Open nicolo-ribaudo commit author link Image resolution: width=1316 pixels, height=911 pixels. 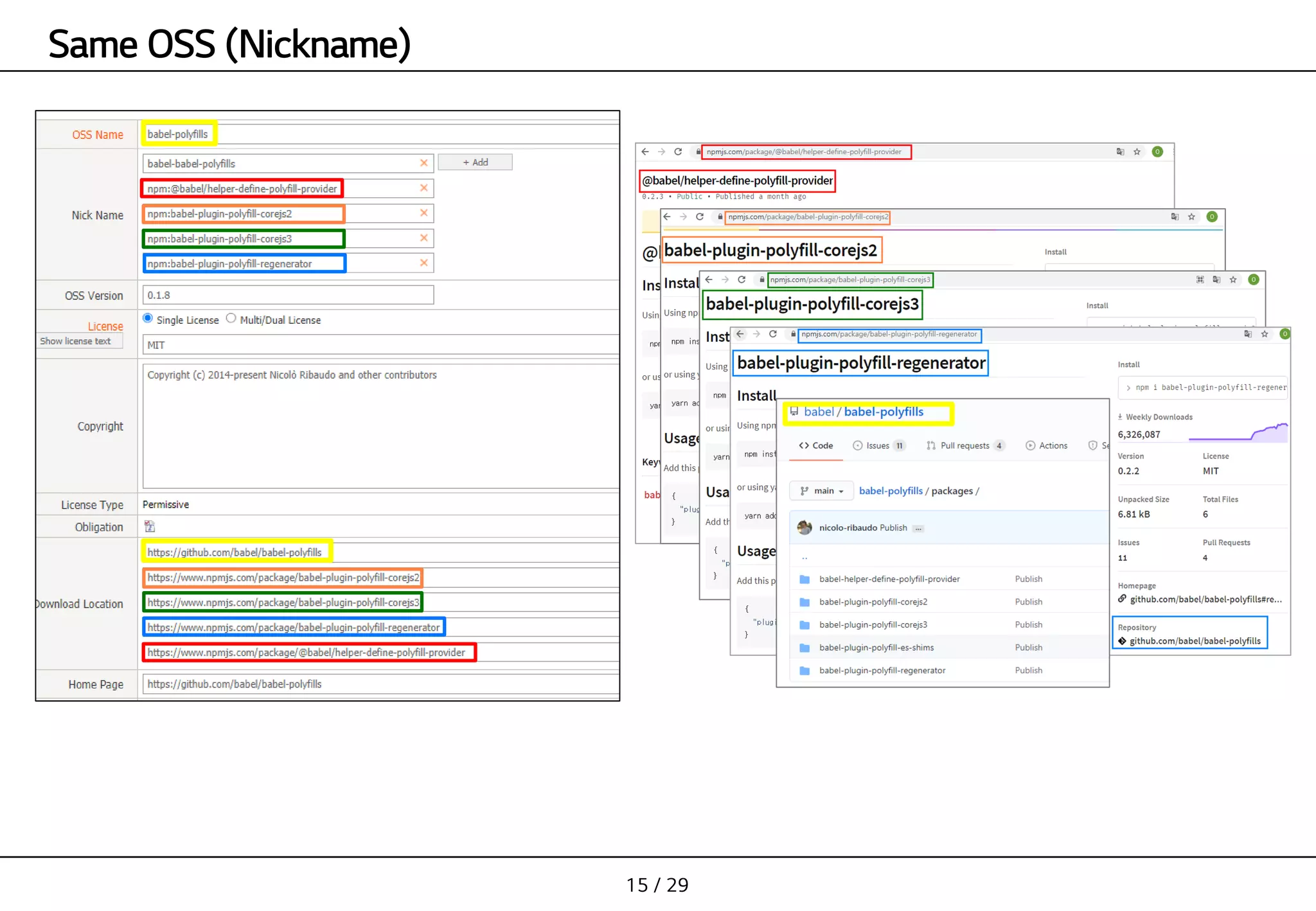848,527
